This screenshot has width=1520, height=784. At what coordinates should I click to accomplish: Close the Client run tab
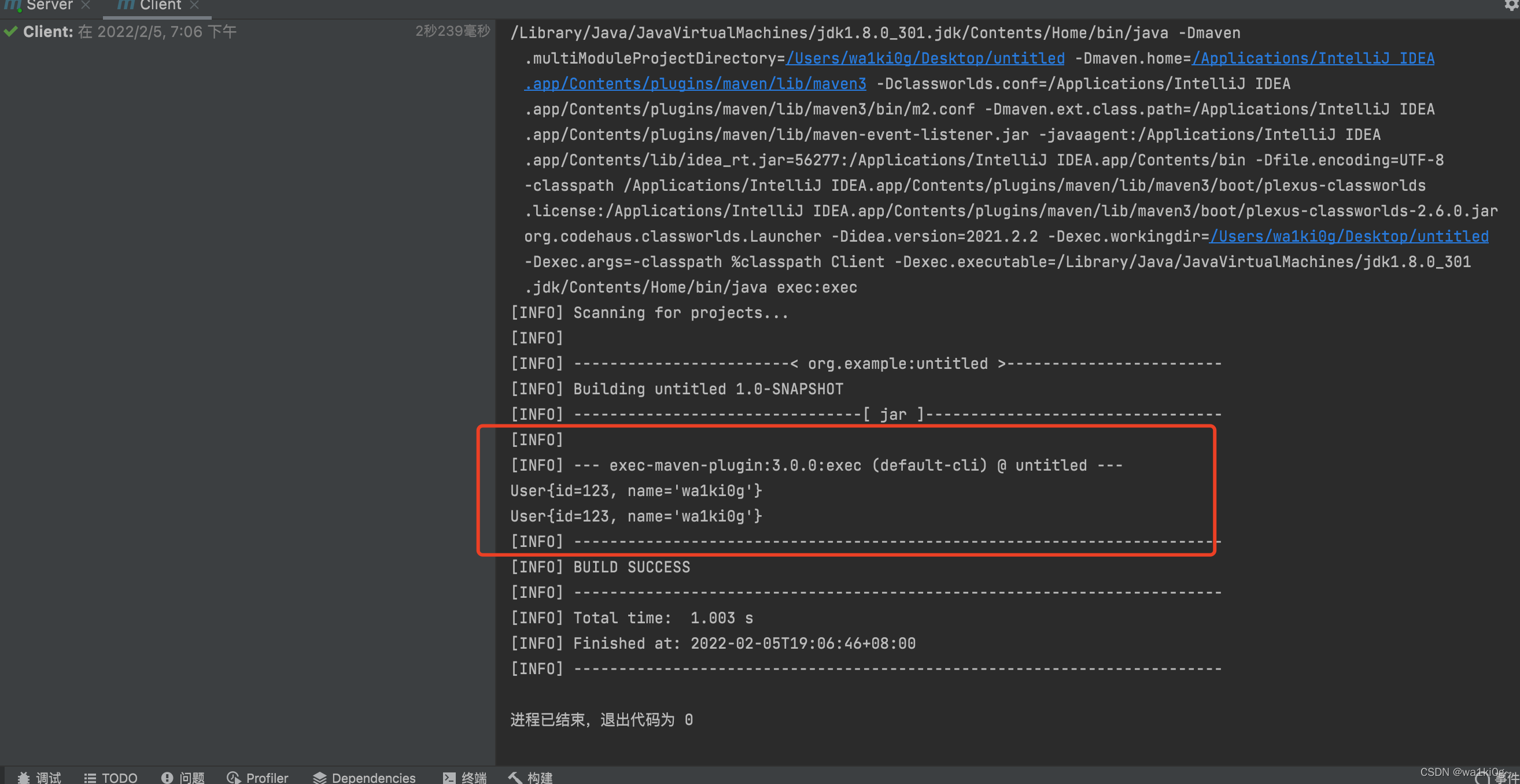[194, 5]
